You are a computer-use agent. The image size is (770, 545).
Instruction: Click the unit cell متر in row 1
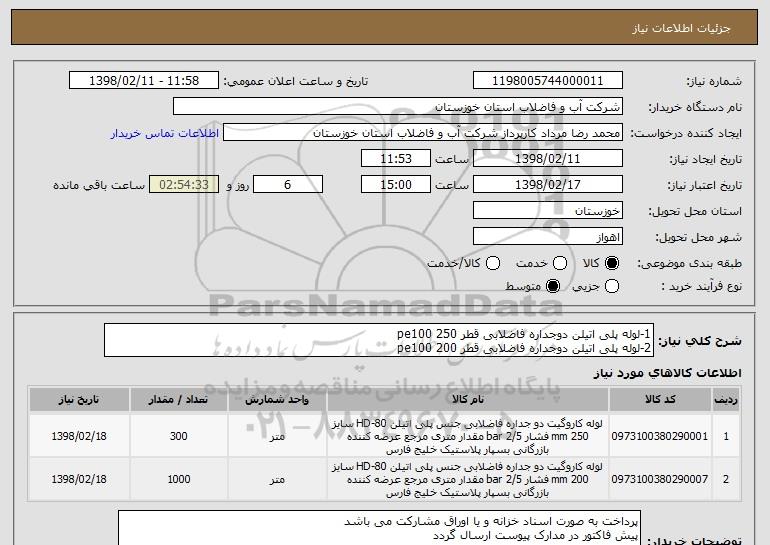(x=277, y=436)
